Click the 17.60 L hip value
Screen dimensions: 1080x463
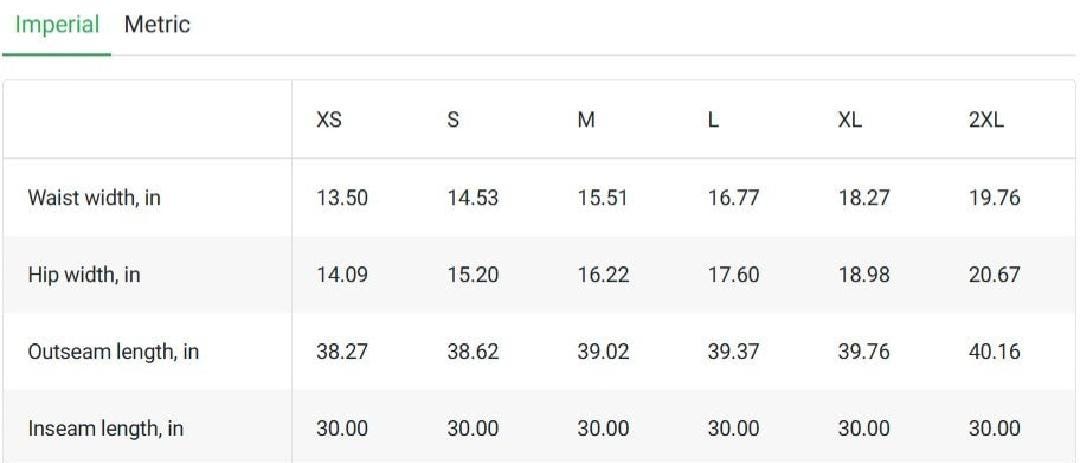click(734, 275)
